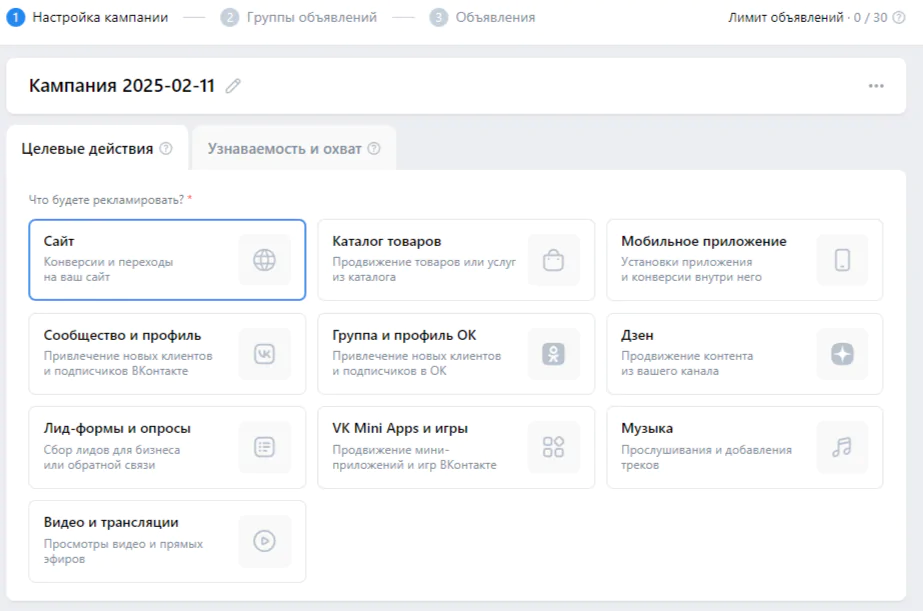Select the Каталог товаров option
This screenshot has height=611, width=923.
coord(456,260)
